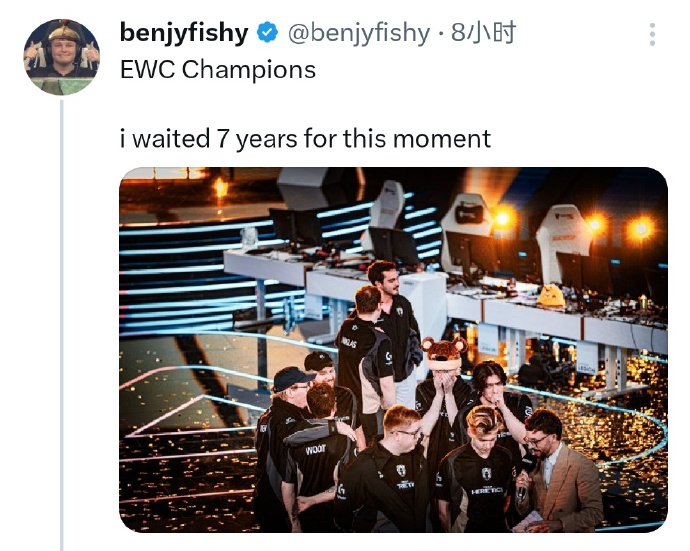Click the 8小时 post timestamp
This screenshot has height=551, width=690.
click(483, 33)
